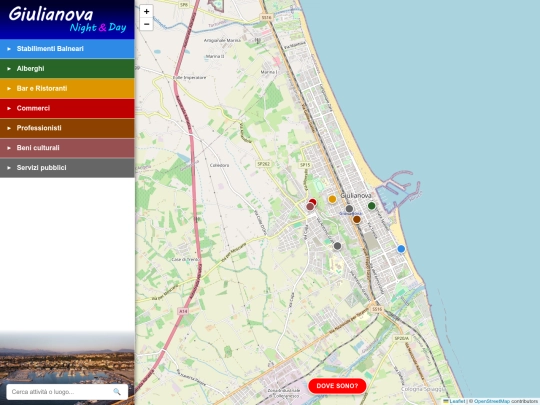Select the blue beach marker on the coast

401,249
